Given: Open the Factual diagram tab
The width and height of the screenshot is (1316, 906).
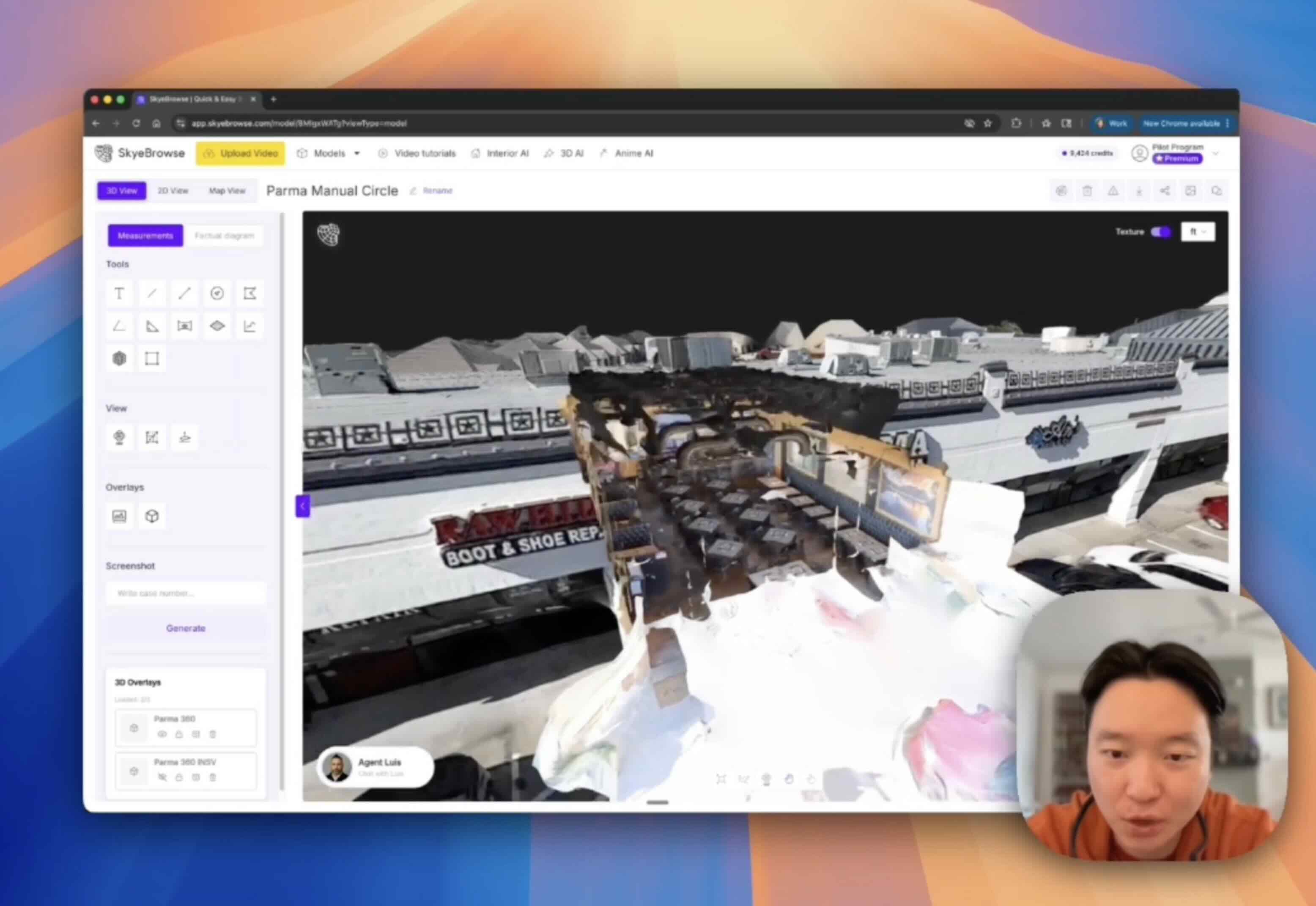Looking at the screenshot, I should click(x=224, y=236).
